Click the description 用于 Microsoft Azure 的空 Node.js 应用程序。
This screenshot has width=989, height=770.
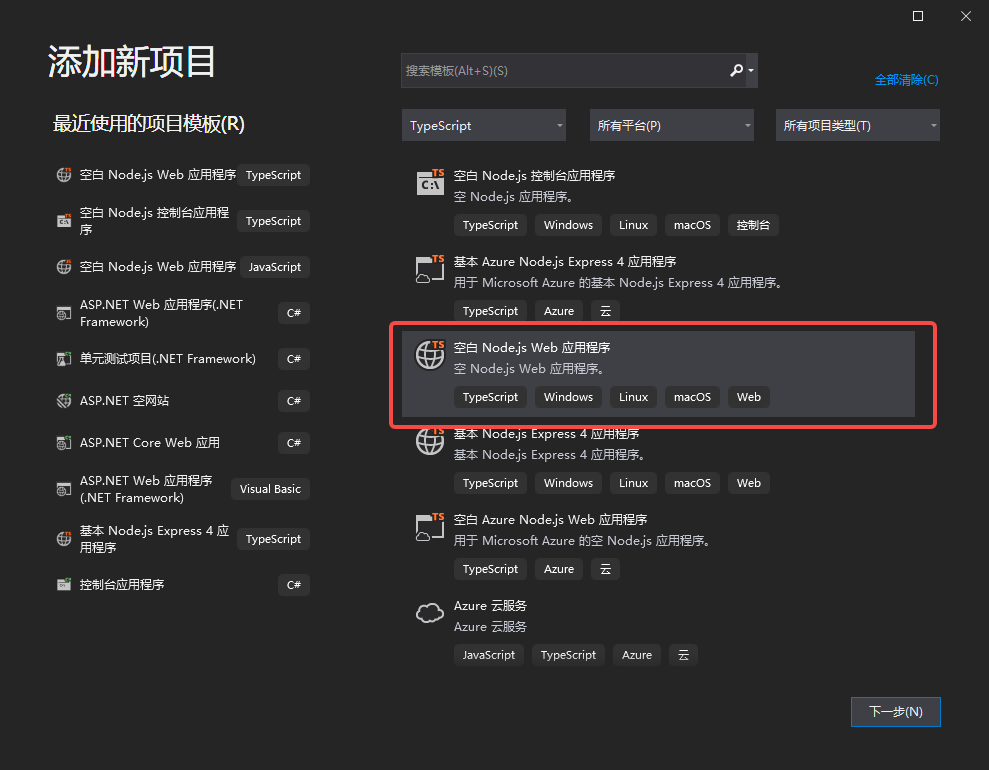tap(582, 541)
